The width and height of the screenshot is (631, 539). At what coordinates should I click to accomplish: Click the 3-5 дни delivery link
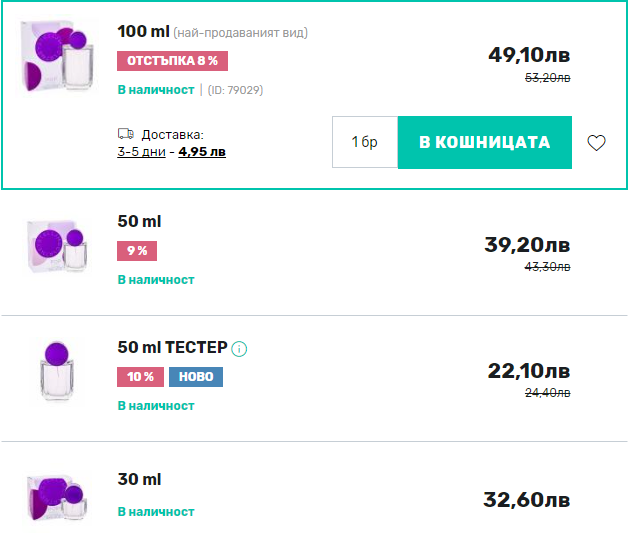click(141, 152)
